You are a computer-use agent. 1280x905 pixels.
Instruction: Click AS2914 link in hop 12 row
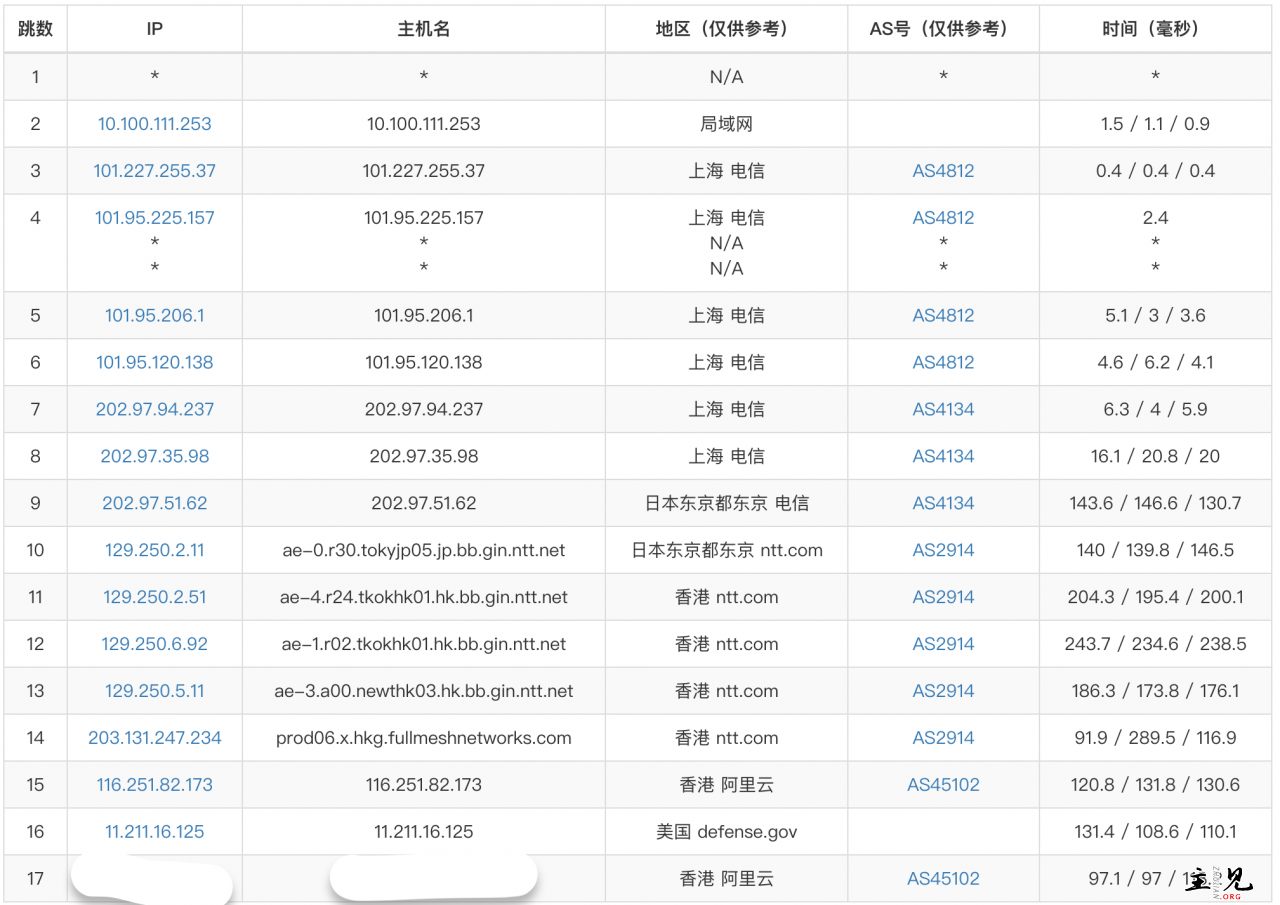tap(943, 644)
